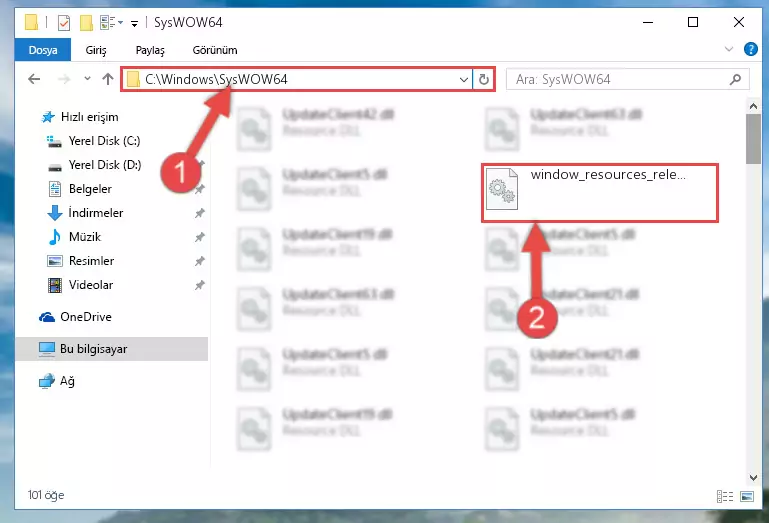Viewport: 769px width, 523px height.
Task: Open the Customize Quick Access Toolbar dropdown
Action: click(x=134, y=23)
